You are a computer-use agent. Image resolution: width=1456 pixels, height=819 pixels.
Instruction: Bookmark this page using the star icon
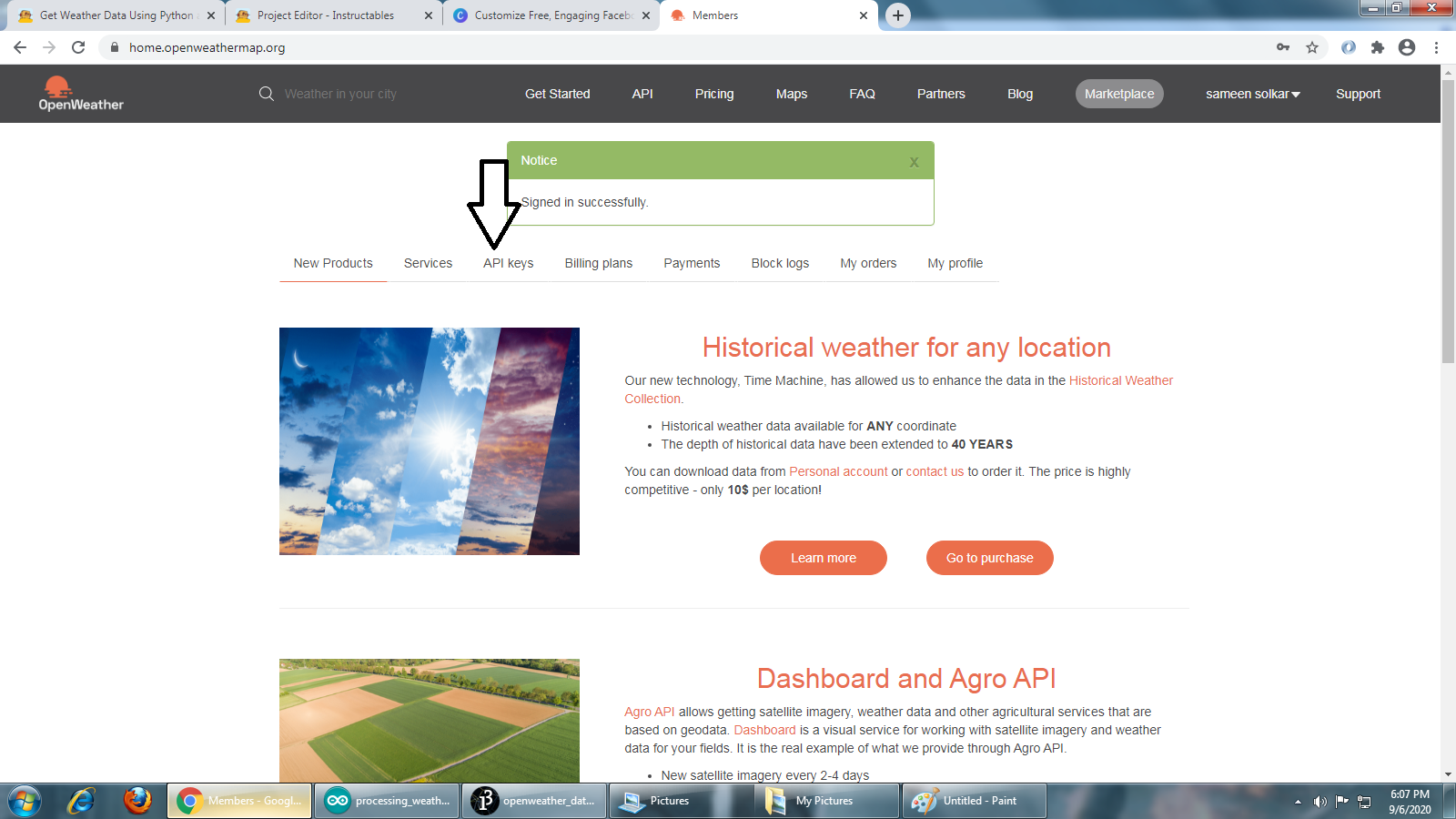(1313, 47)
